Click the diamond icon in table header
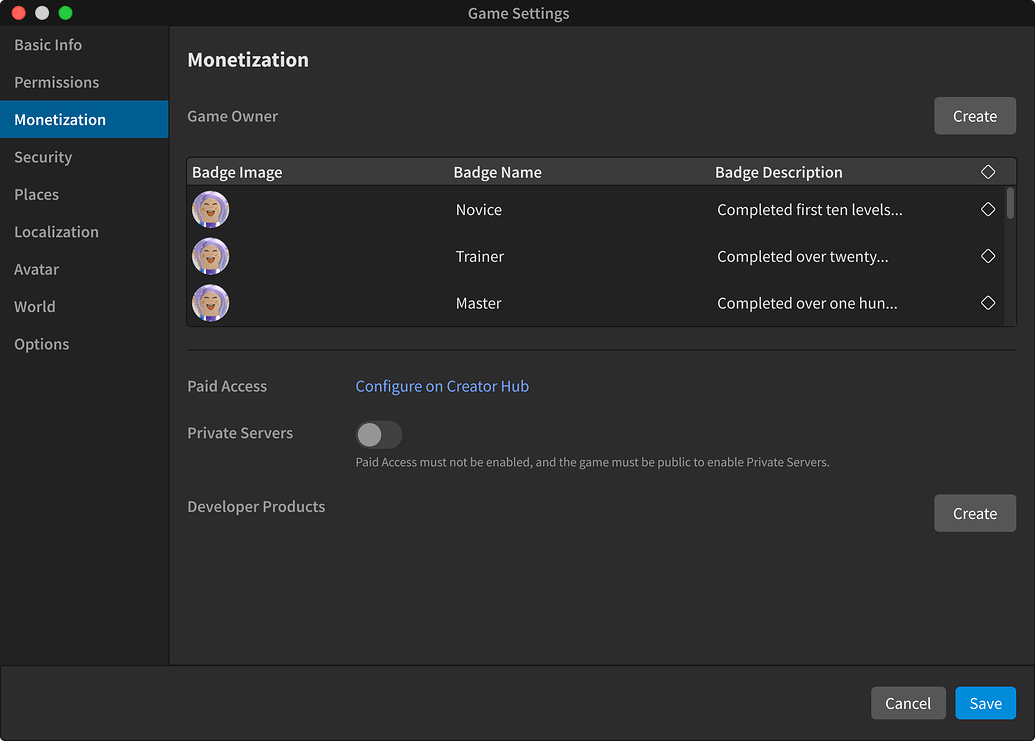The height and width of the screenshot is (741, 1035). coord(988,172)
